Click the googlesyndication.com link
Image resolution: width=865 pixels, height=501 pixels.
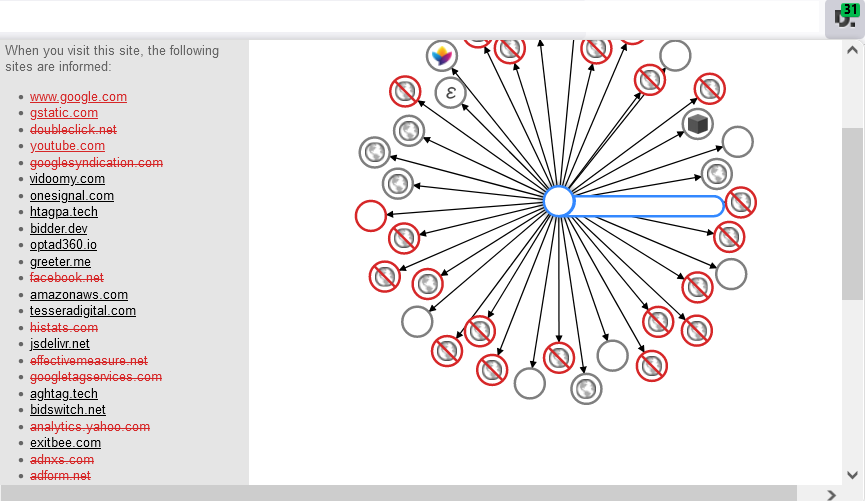click(97, 162)
